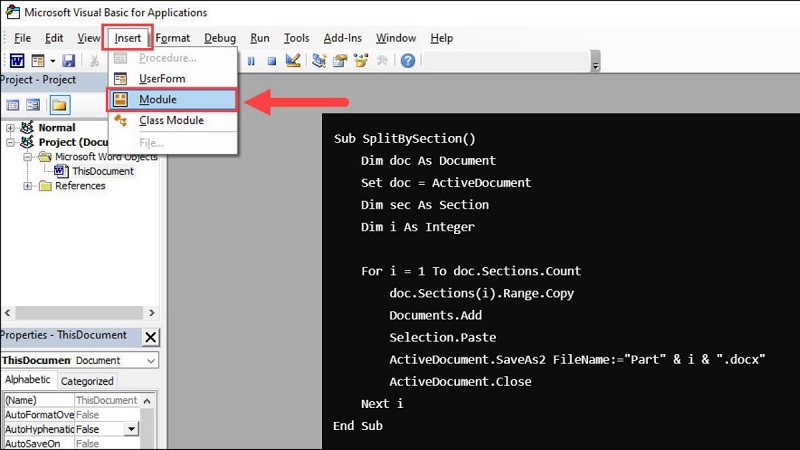The width and height of the screenshot is (800, 450).
Task: Click the Insert UserForm toolbar icon
Action: [x=38, y=61]
